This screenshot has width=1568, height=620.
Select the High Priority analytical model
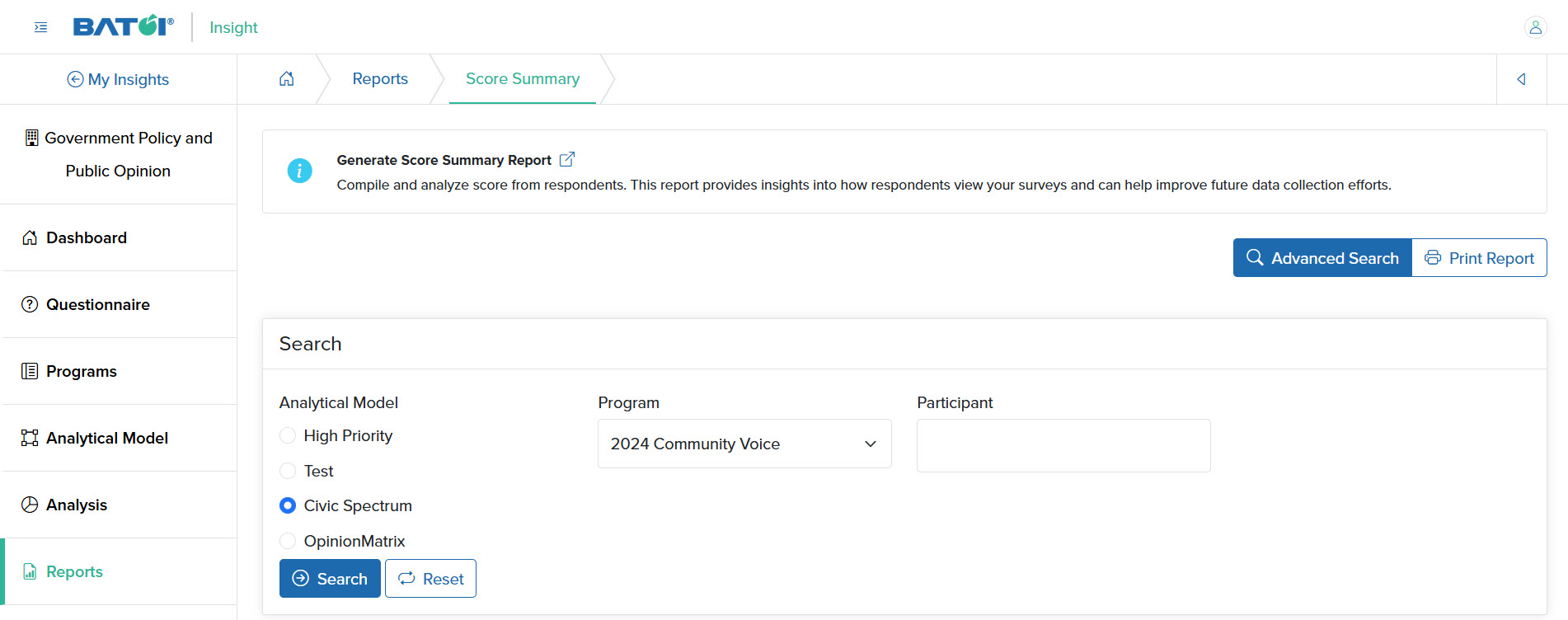288,435
